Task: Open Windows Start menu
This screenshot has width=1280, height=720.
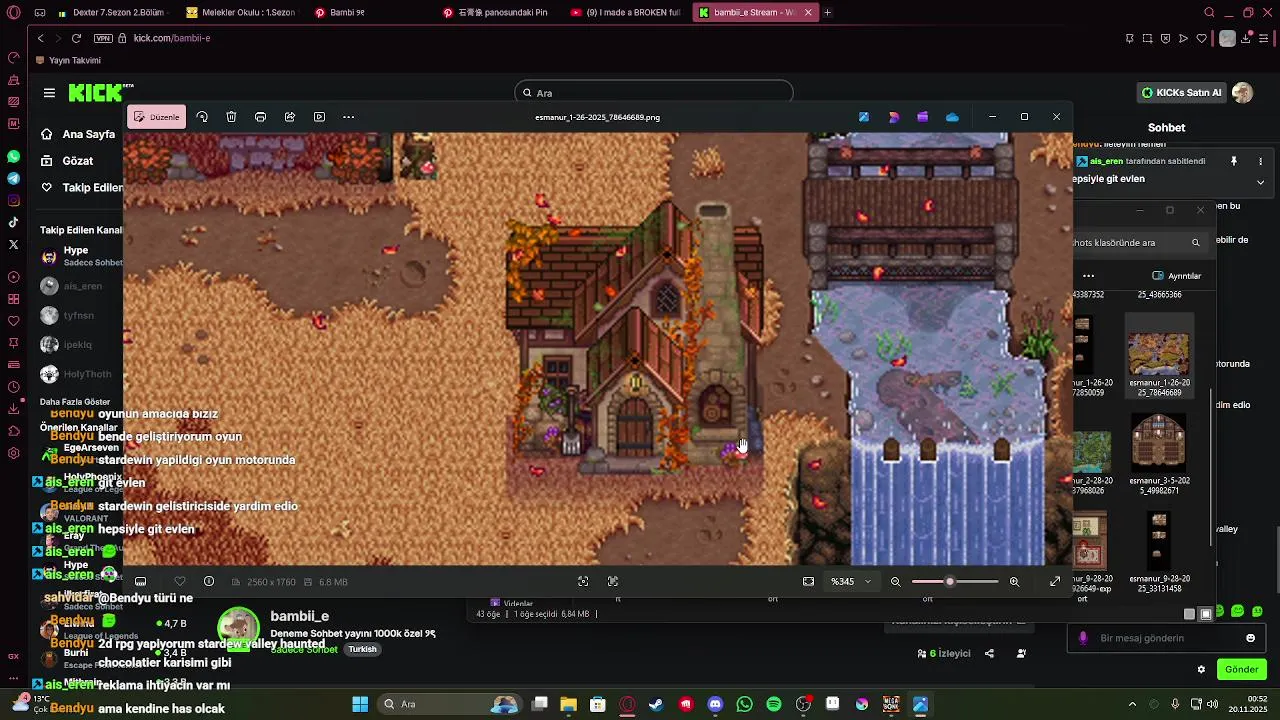Action: click(x=360, y=704)
